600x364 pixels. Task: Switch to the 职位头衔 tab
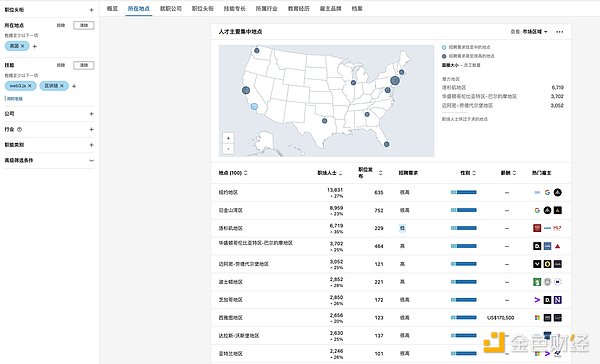point(203,8)
